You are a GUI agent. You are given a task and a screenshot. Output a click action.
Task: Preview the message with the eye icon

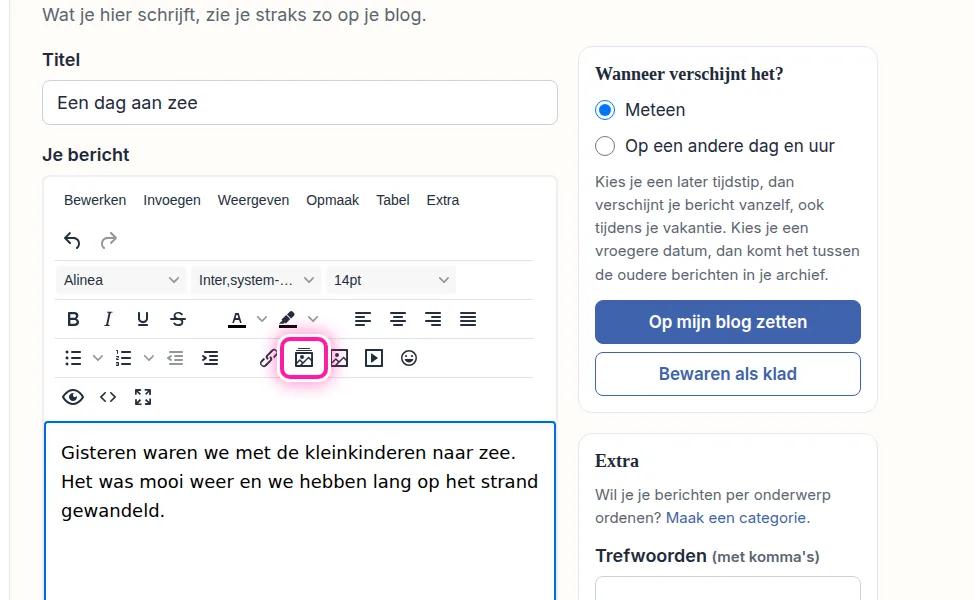pos(73,398)
